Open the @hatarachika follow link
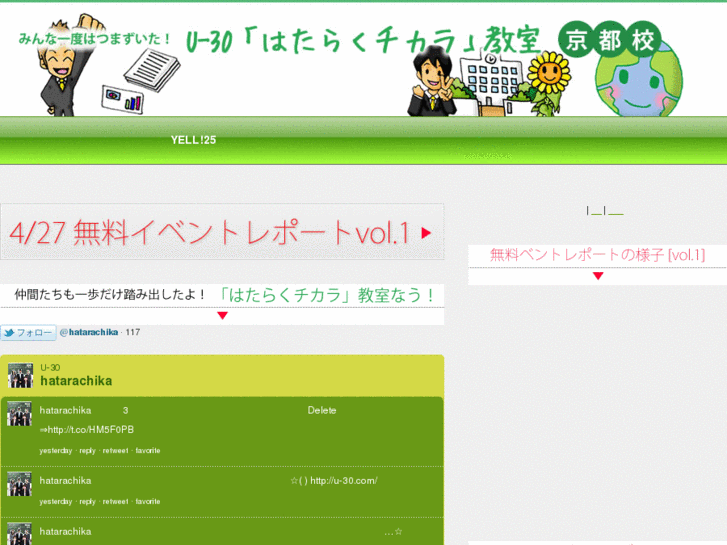727x545 pixels. point(89,332)
